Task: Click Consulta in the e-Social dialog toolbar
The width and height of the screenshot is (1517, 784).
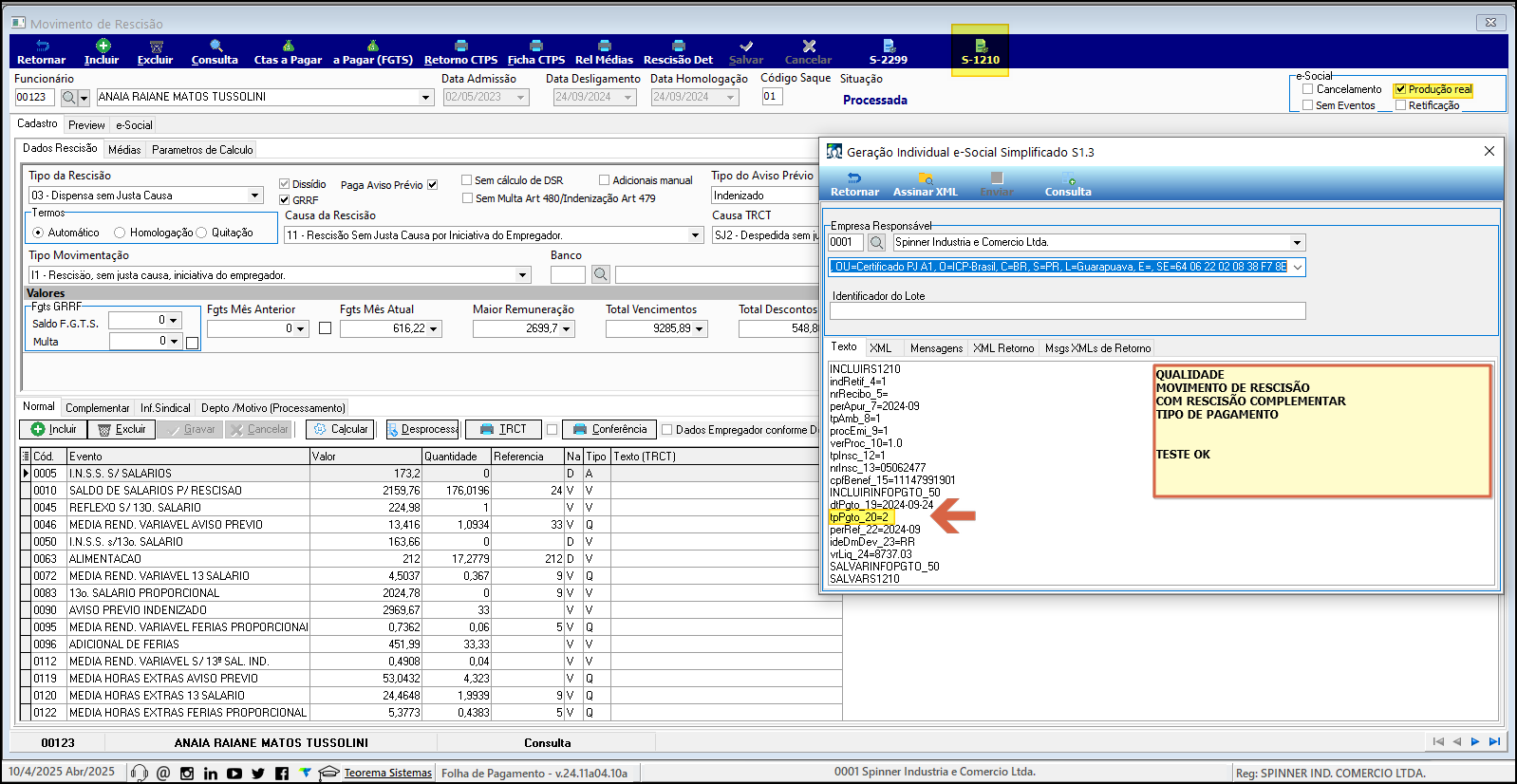Action: (x=1068, y=184)
